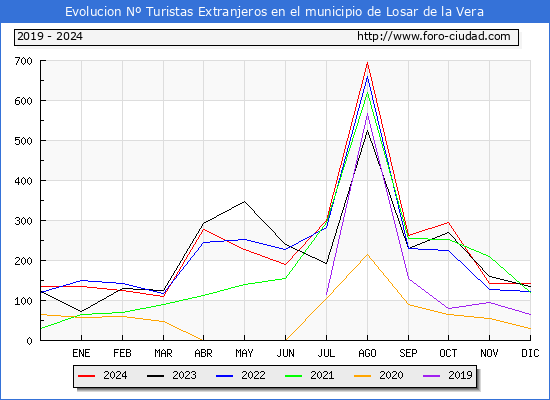550x400 pixels.
Task: Select the 2022 legend label
Action: coord(253,375)
